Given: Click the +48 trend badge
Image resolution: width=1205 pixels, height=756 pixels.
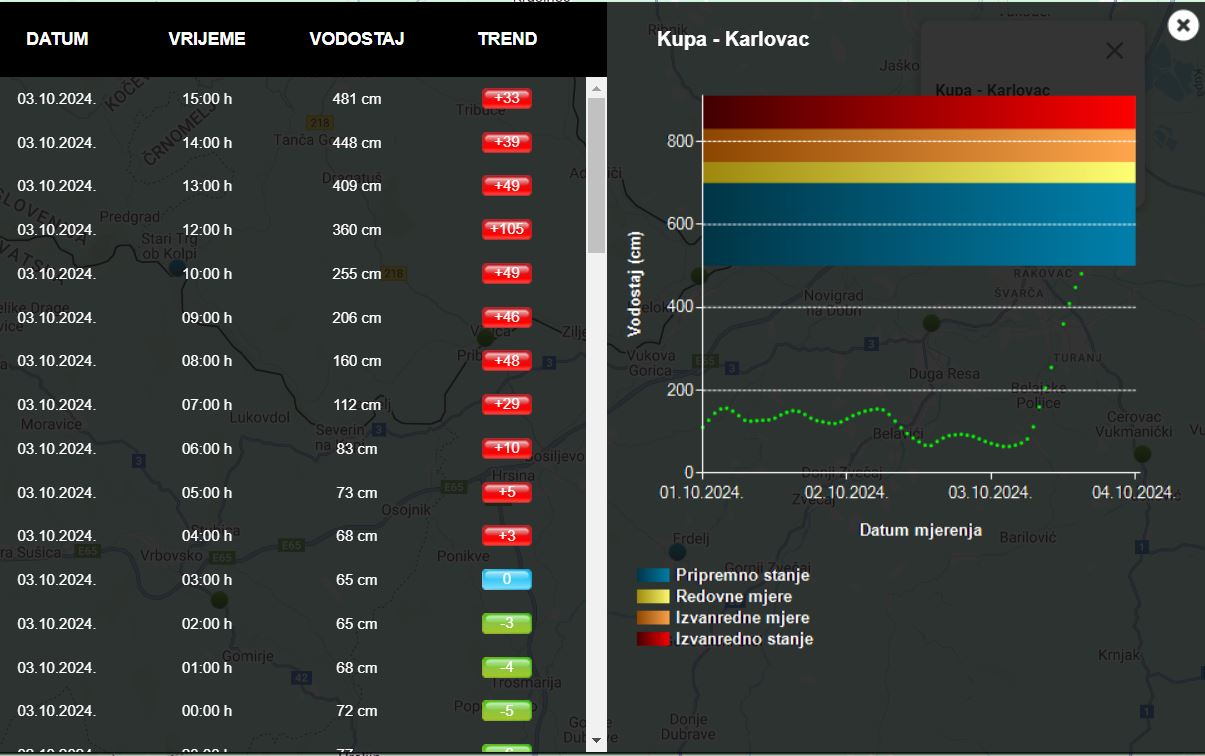Looking at the screenshot, I should [x=507, y=361].
